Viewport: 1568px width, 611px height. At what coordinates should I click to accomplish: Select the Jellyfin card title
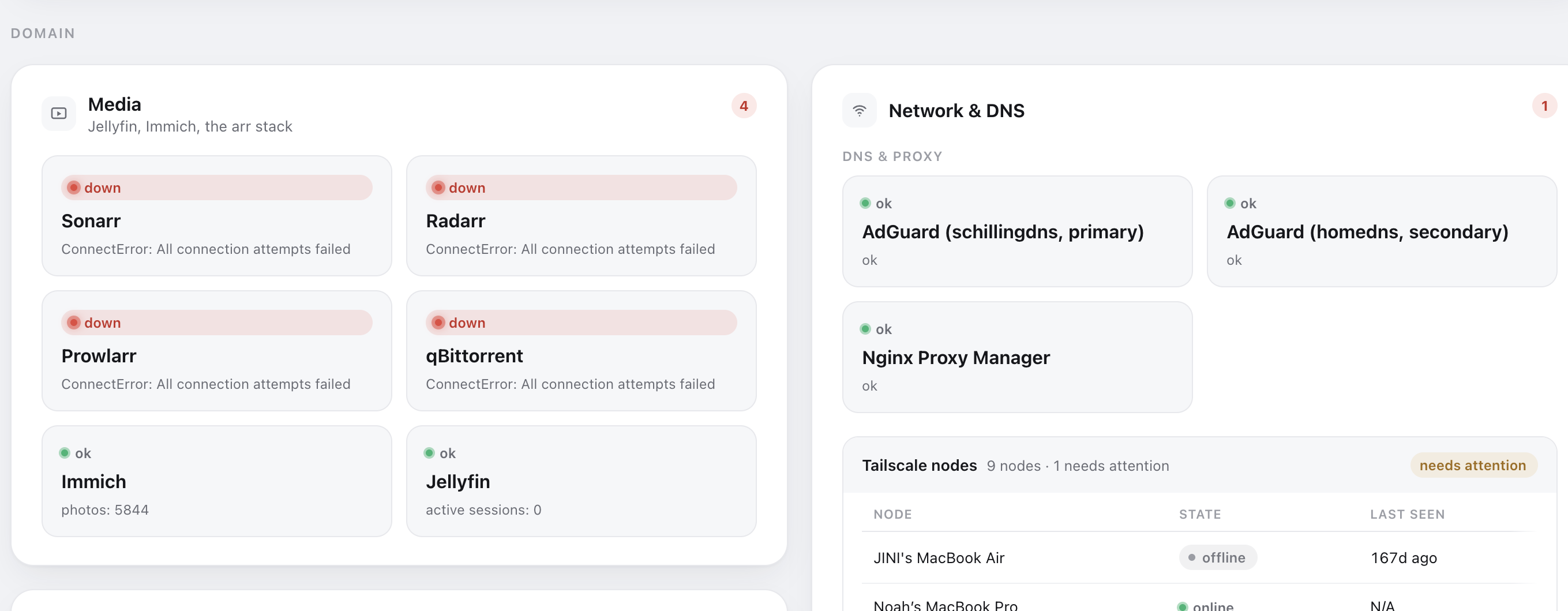457,481
